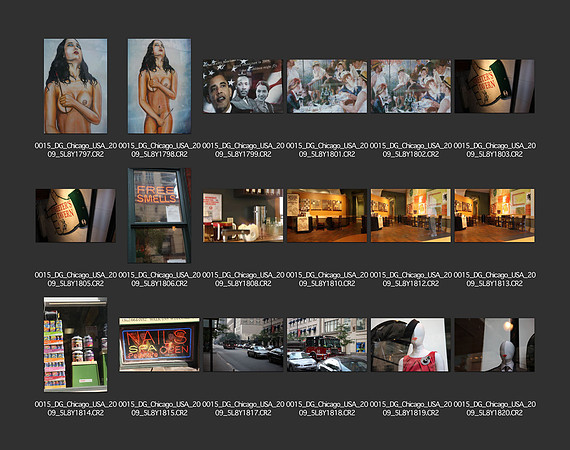Screen dimensions: 570x450
Task: Open the Free Smells neon window thumbnail
Action: pyautogui.click(x=159, y=216)
